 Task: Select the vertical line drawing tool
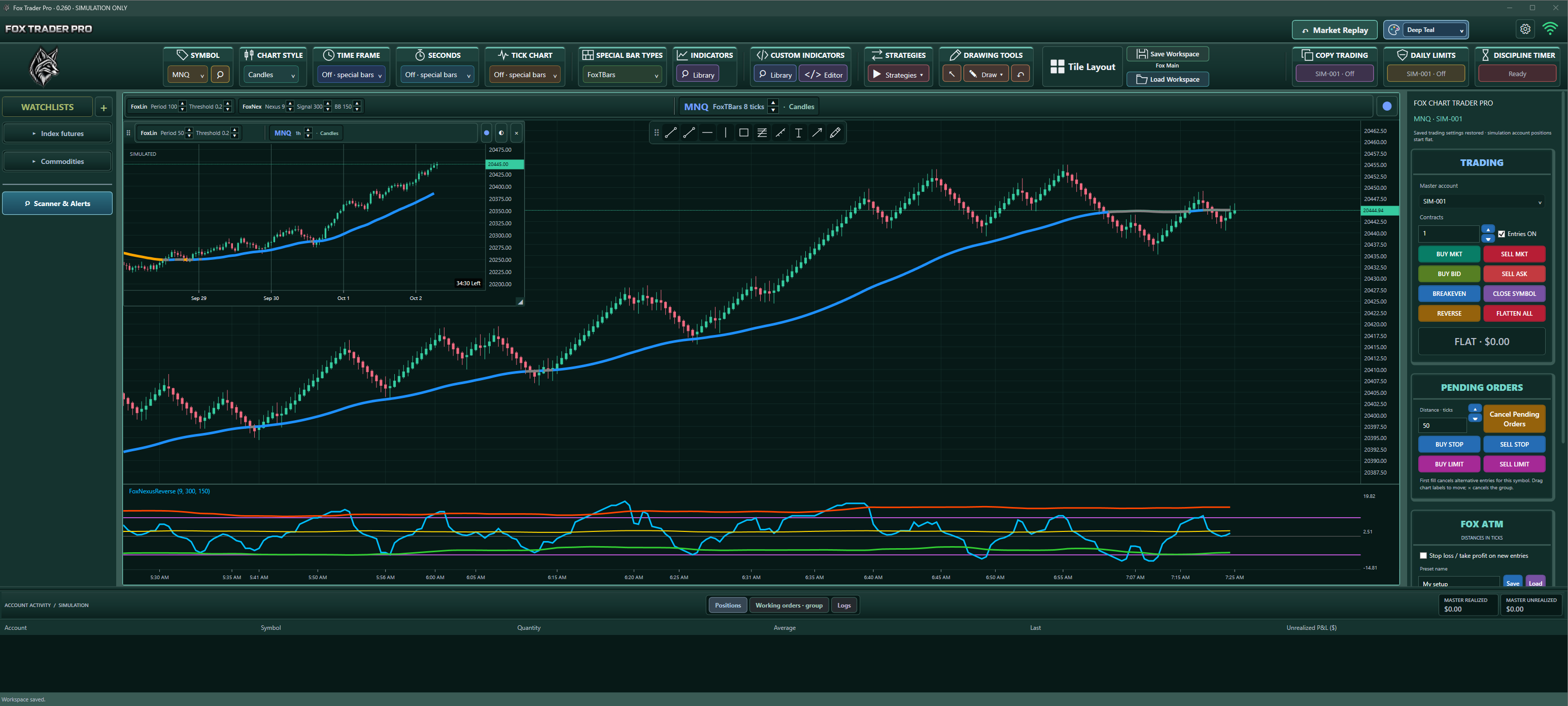click(726, 132)
